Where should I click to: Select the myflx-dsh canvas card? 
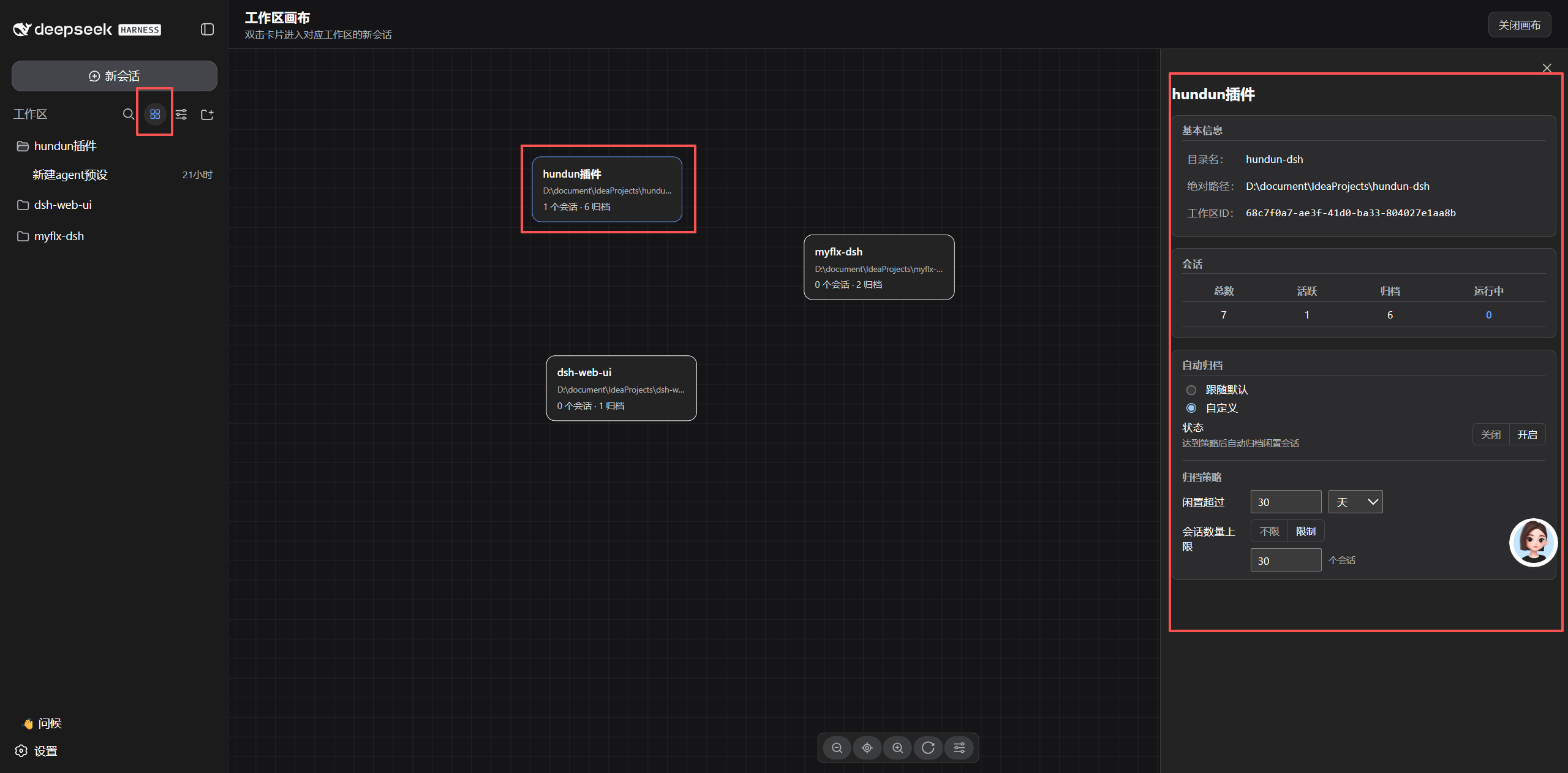point(879,267)
